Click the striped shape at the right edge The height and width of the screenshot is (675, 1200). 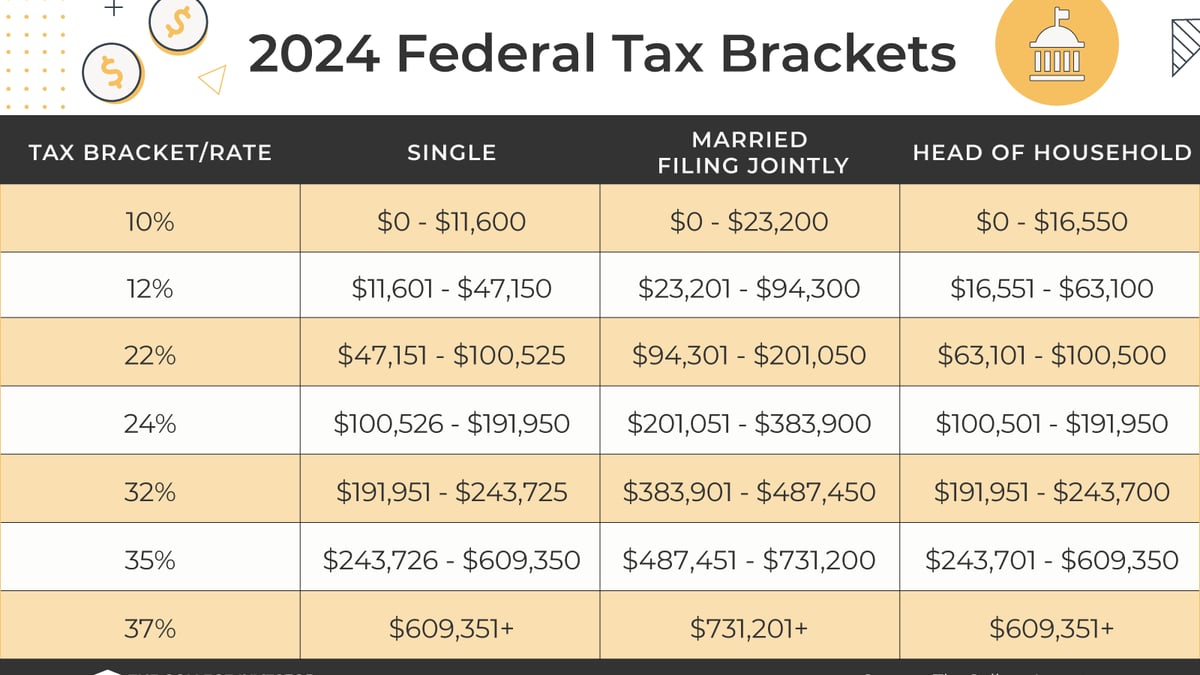tap(1187, 49)
